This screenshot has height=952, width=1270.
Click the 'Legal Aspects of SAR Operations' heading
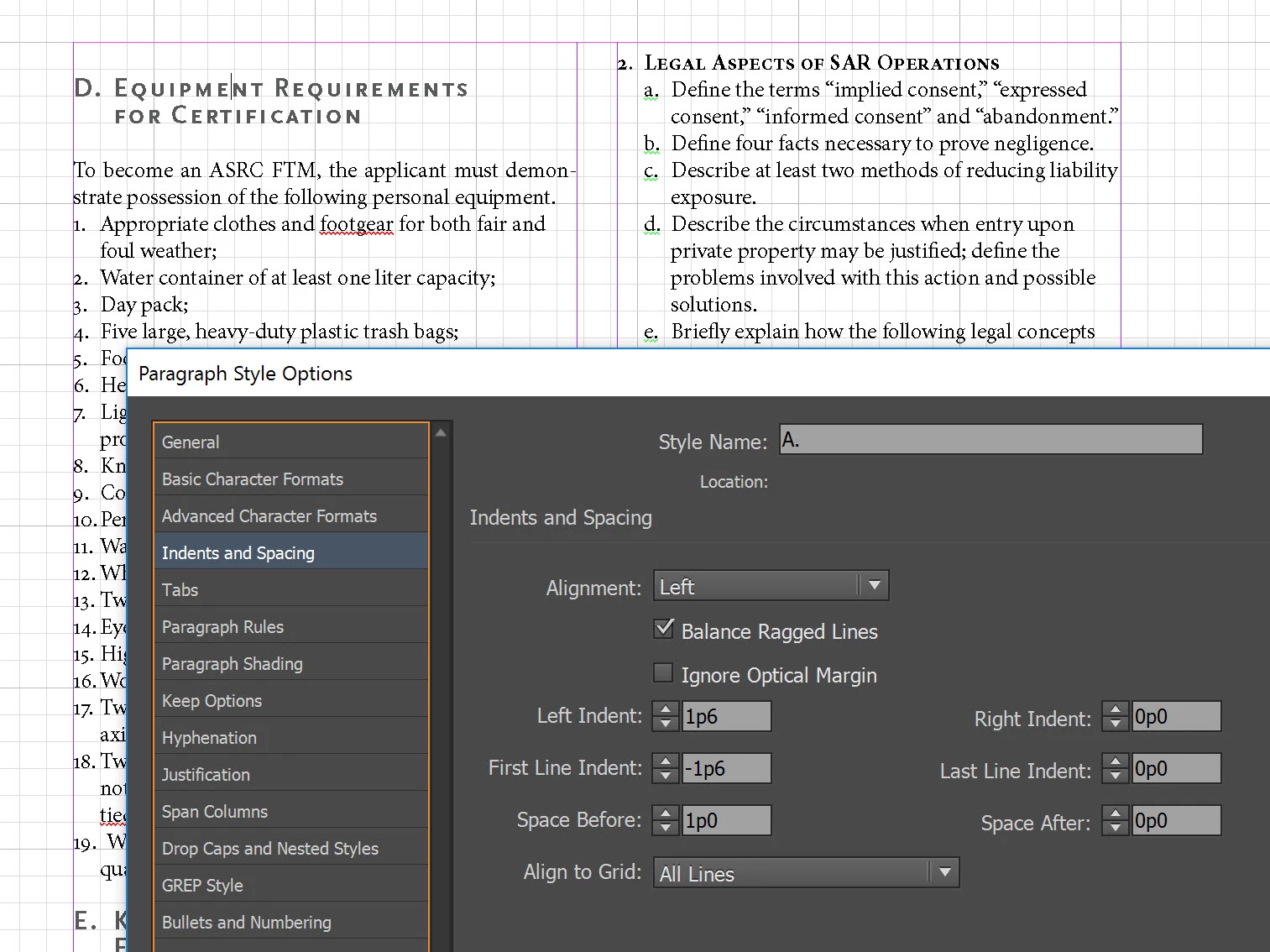[x=822, y=63]
